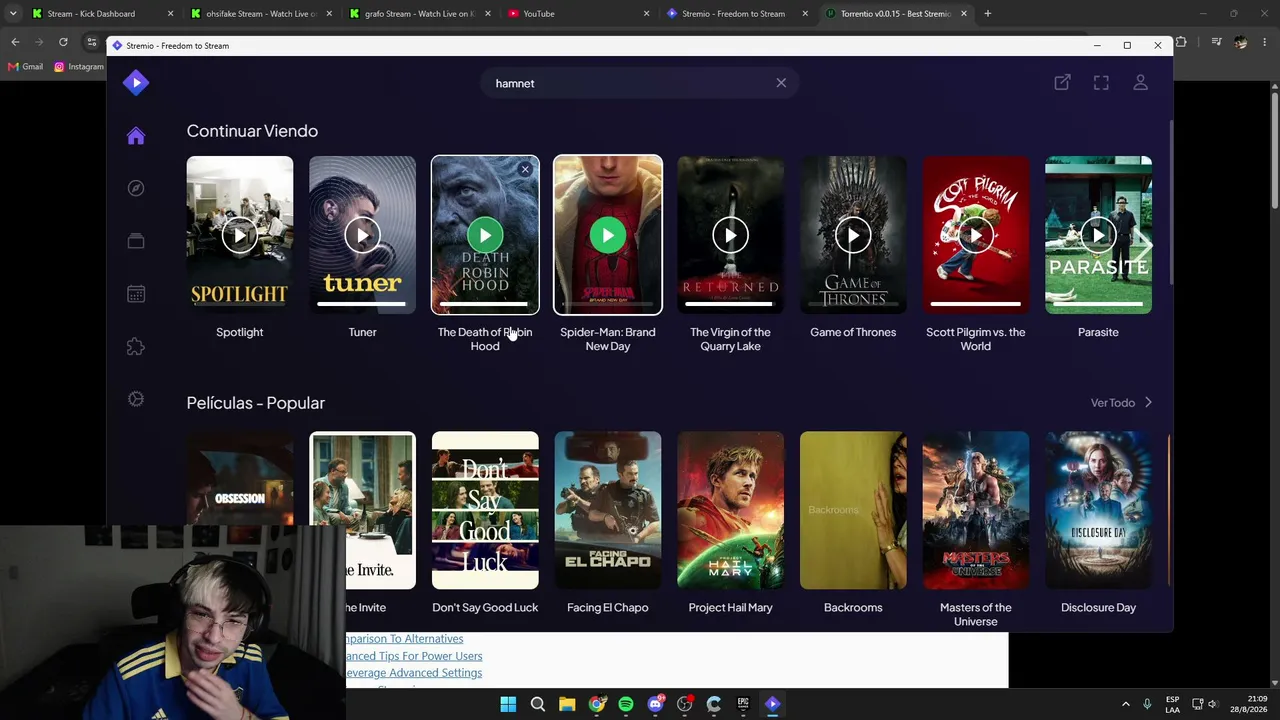Switch to 'Stremio - Freedom to Stream' browser tab
The image size is (1280, 720).
point(736,14)
